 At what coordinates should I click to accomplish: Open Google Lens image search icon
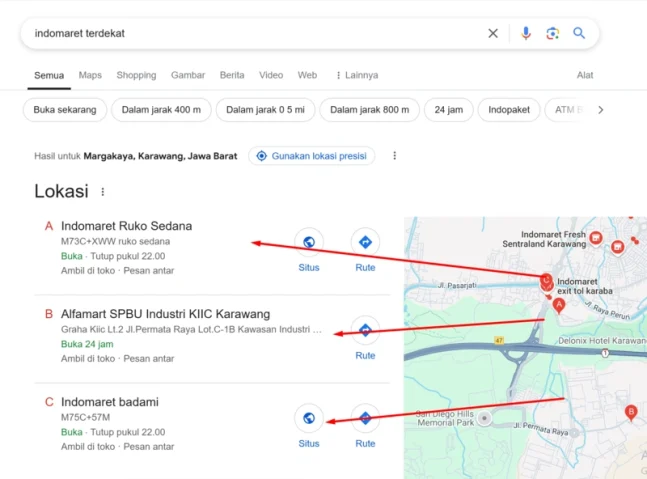tap(553, 33)
